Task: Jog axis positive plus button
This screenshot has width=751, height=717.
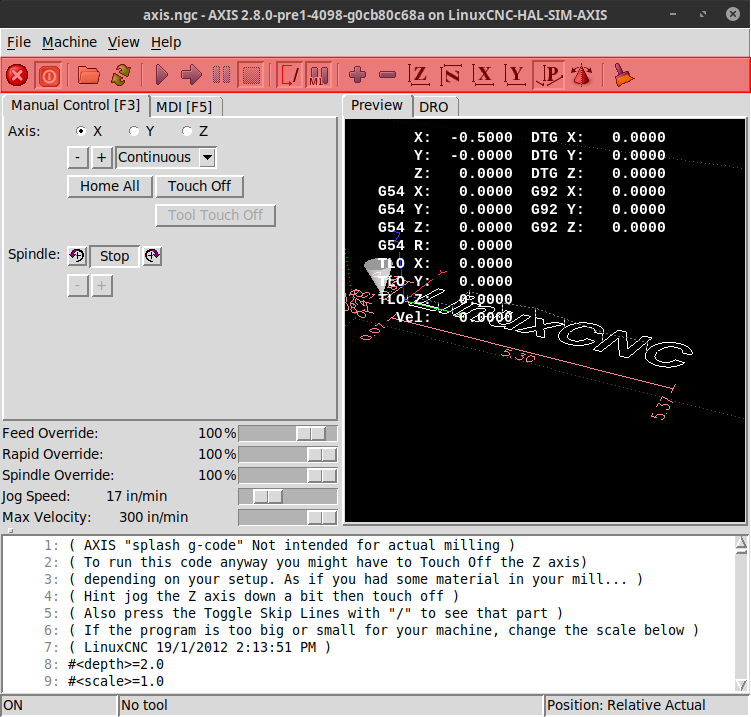Action: point(102,158)
